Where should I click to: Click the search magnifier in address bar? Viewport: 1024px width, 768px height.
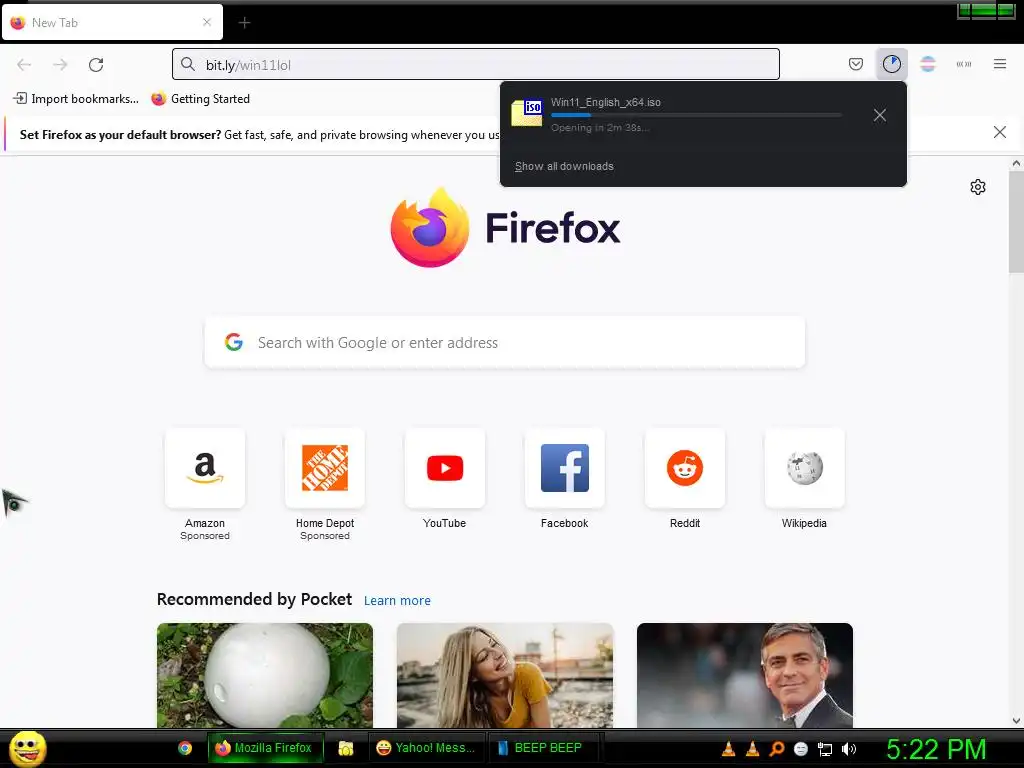(x=187, y=65)
